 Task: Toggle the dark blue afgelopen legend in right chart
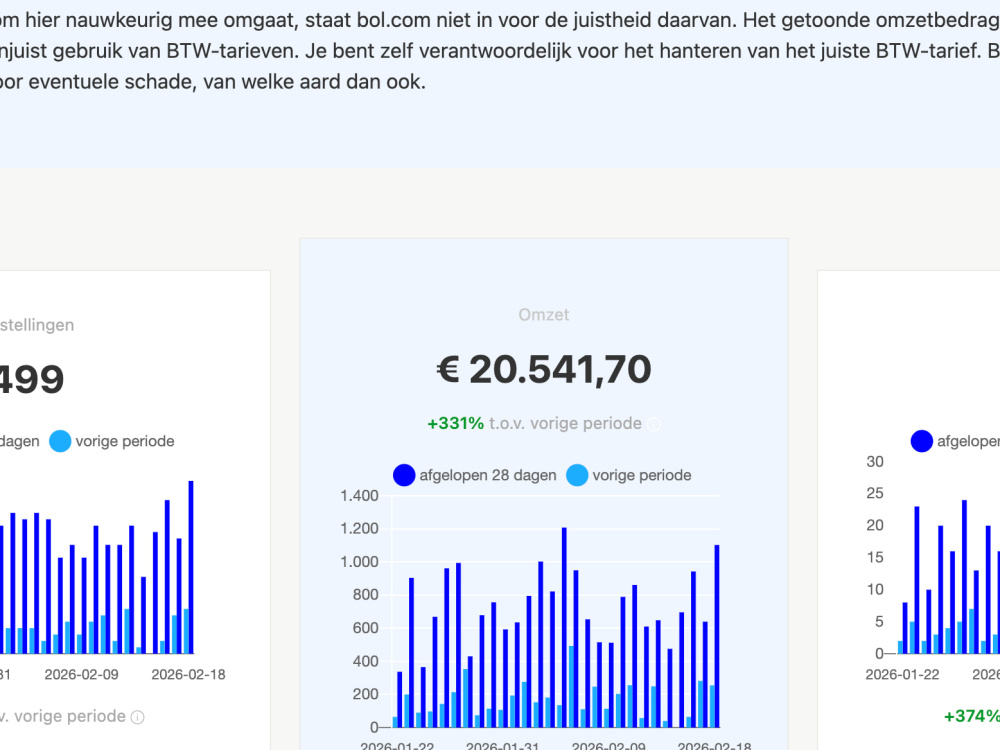tap(955, 441)
